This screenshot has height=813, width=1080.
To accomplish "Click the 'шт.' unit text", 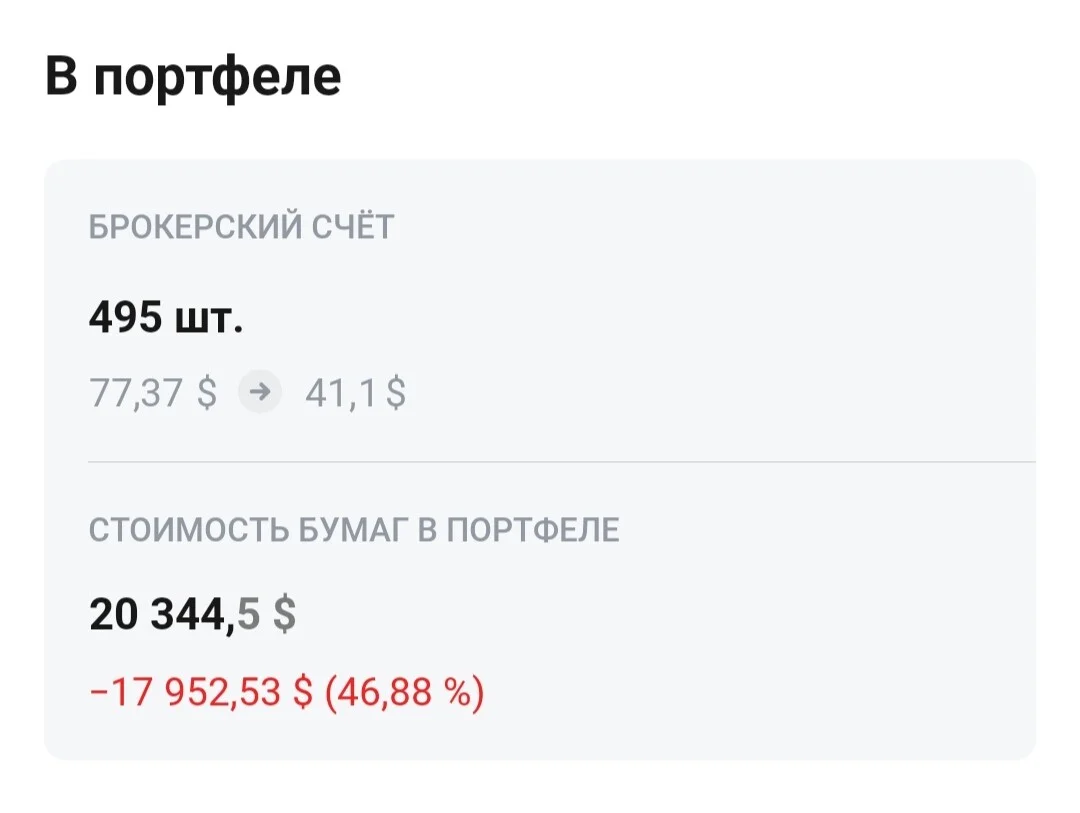I will pyautogui.click(x=209, y=320).
